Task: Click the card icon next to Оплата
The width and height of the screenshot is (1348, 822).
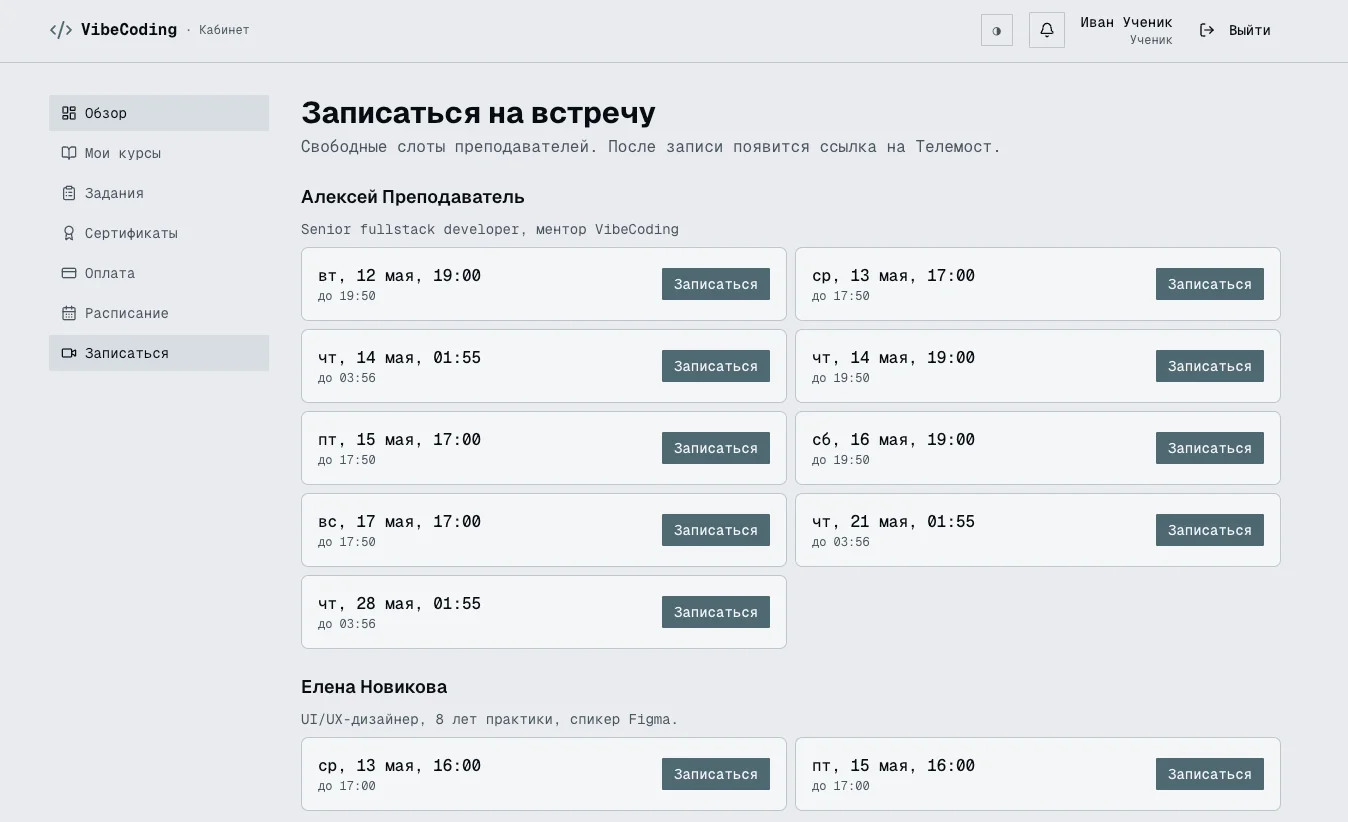Action: tap(69, 273)
